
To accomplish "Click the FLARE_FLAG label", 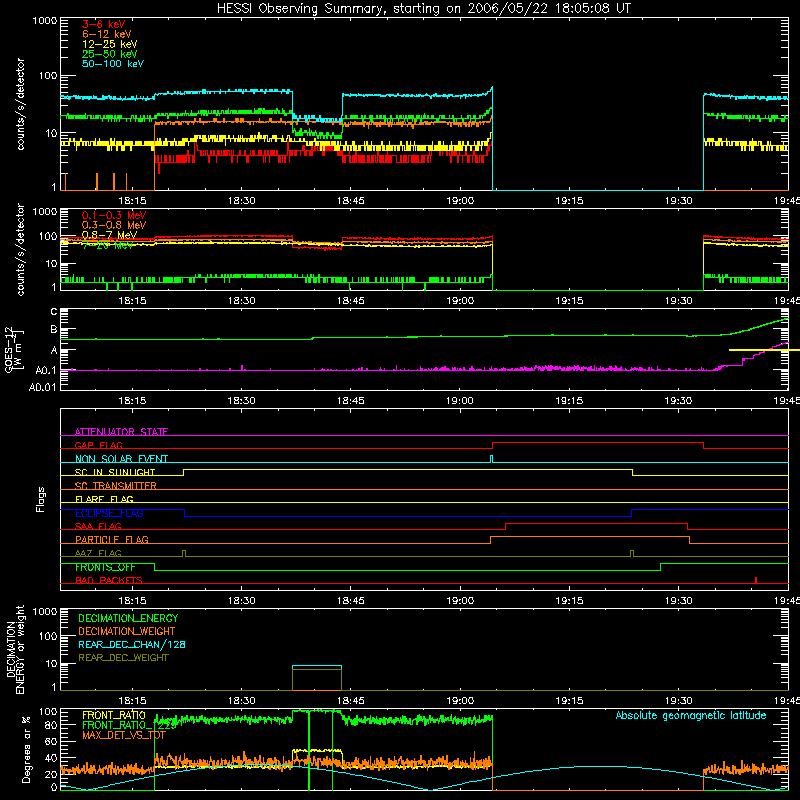I will pyautogui.click(x=104, y=499).
